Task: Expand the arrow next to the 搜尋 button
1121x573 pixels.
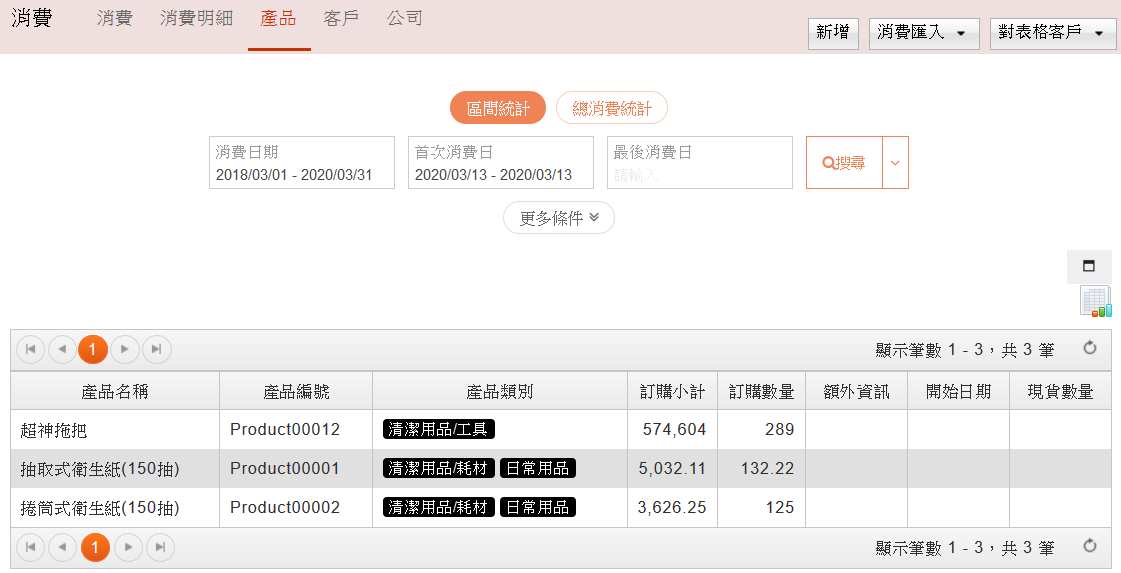Action: click(x=895, y=163)
